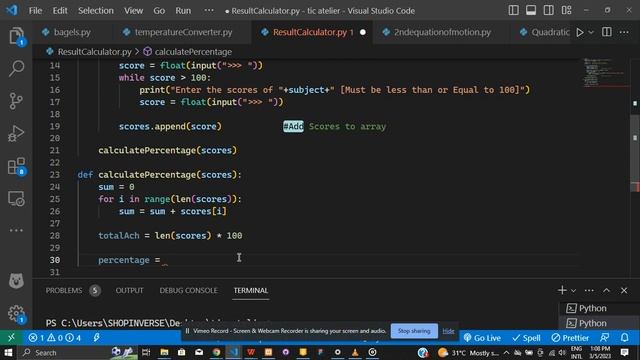Open the DEBUG CONSOLE panel tab

(x=188, y=291)
